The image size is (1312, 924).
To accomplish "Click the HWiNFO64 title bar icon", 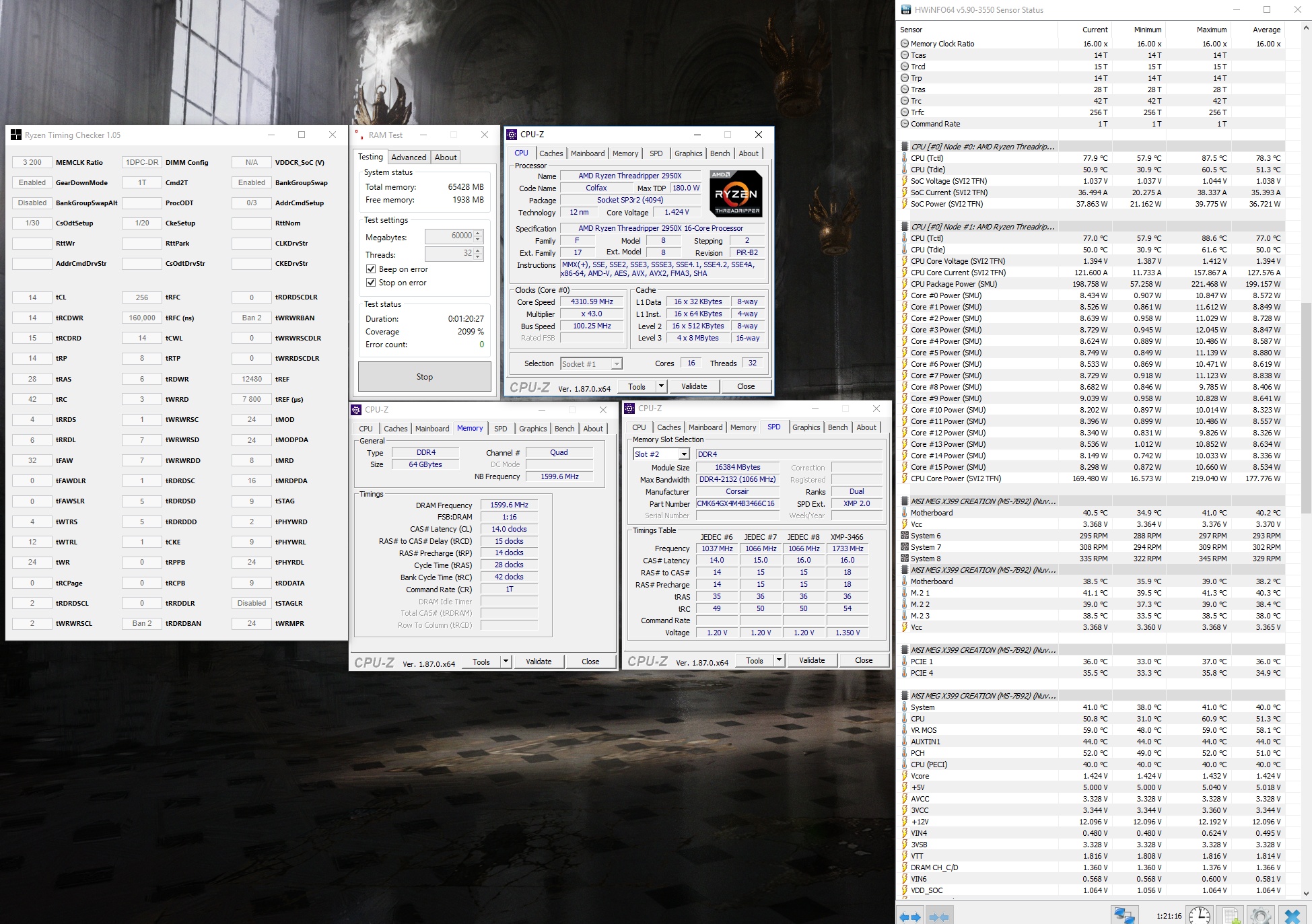I will (906, 10).
